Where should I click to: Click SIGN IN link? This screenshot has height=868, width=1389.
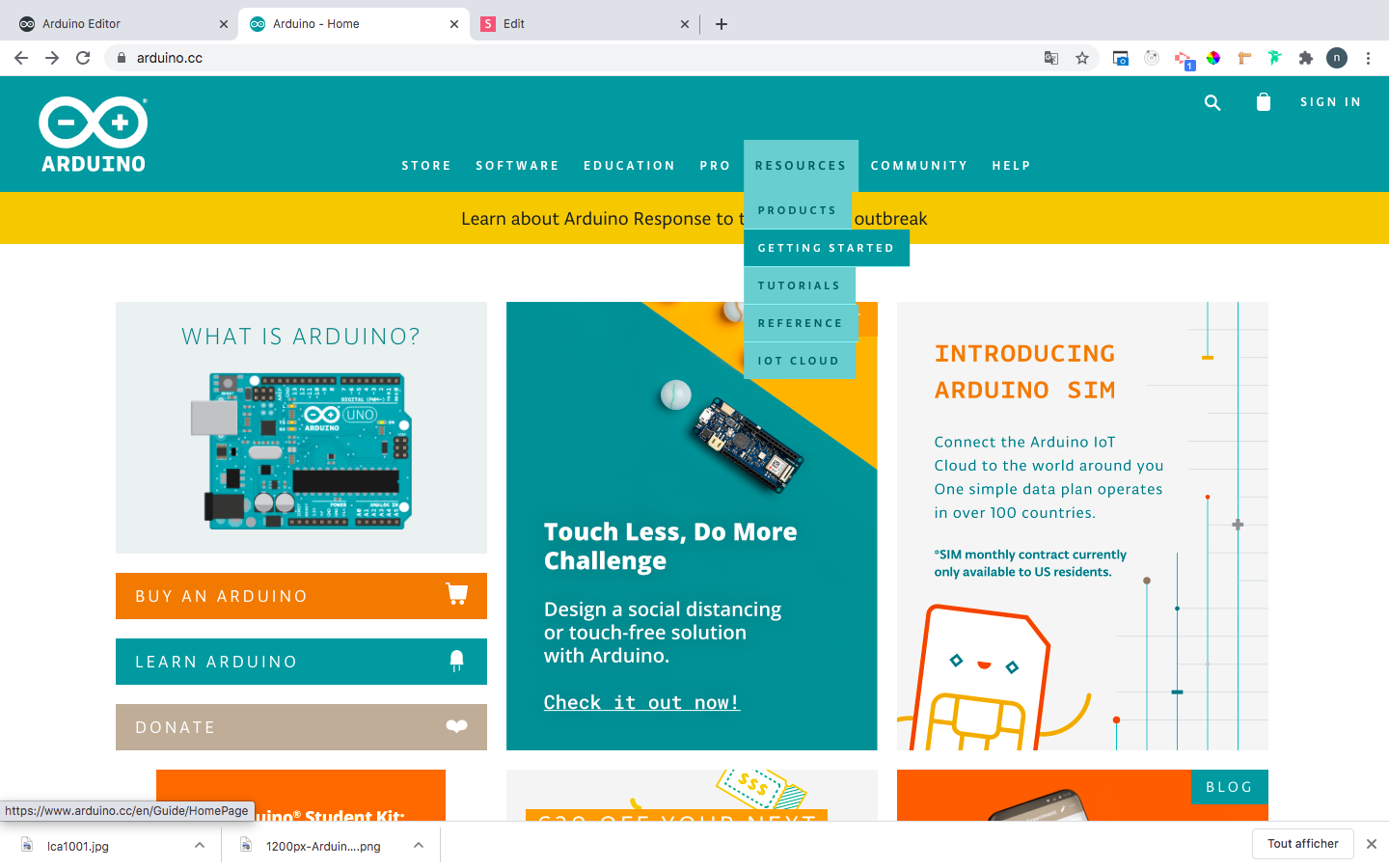(1330, 102)
